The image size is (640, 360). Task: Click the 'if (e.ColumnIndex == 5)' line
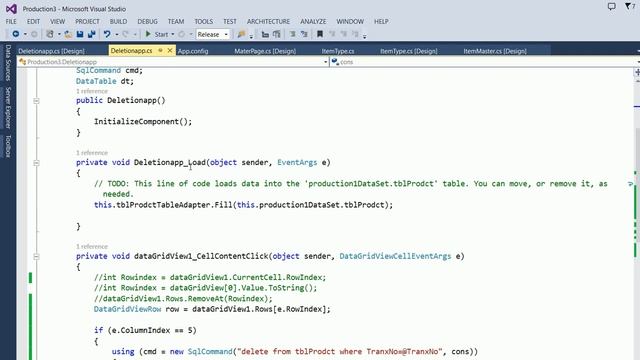point(145,330)
